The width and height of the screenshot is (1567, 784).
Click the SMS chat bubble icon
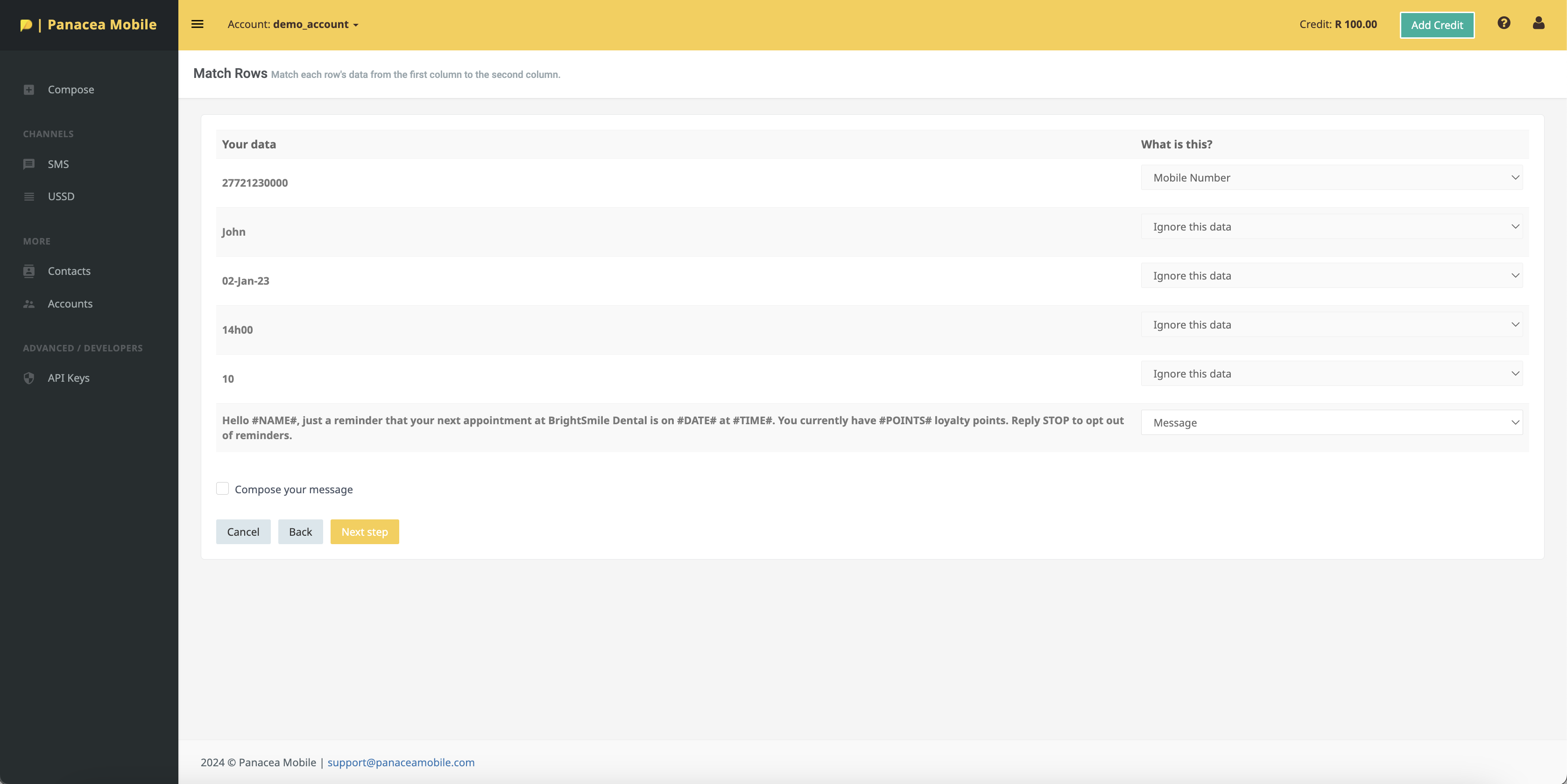coord(28,164)
